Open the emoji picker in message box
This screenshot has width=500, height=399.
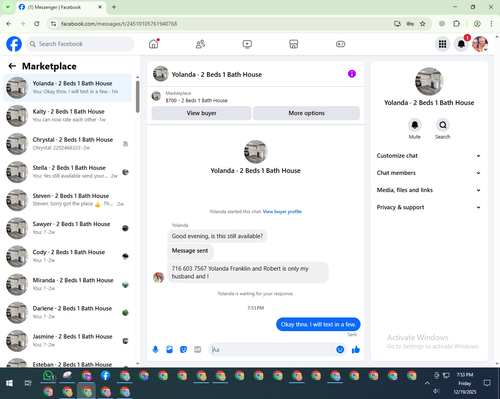click(340, 349)
